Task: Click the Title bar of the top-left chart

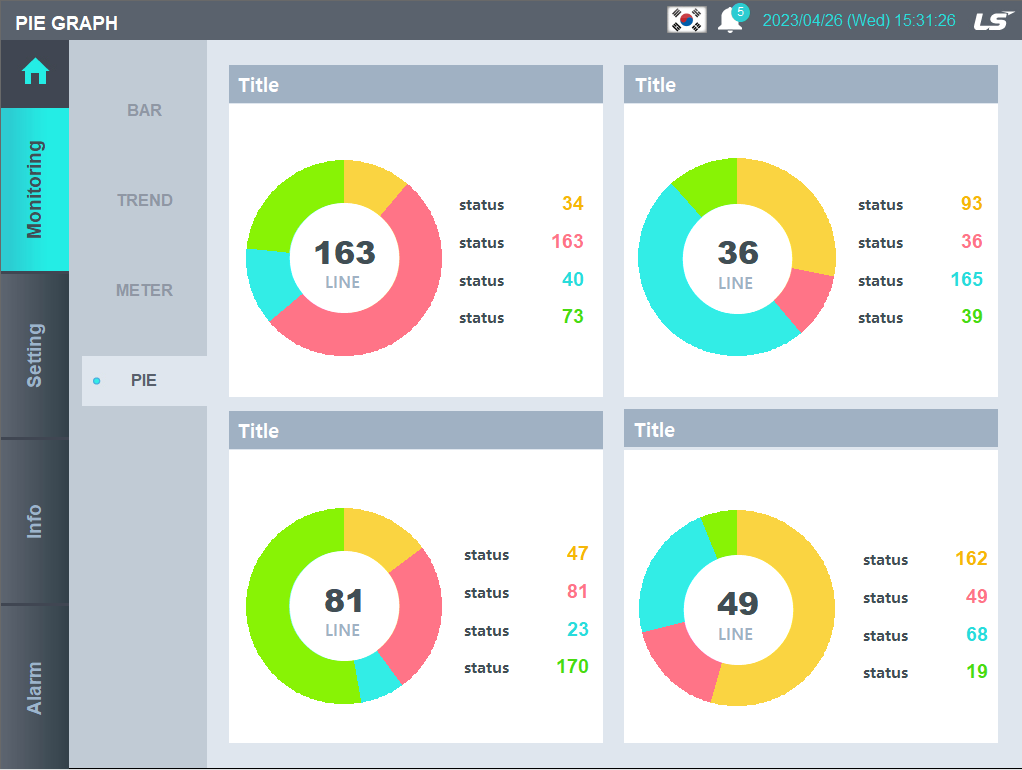Action: point(414,84)
